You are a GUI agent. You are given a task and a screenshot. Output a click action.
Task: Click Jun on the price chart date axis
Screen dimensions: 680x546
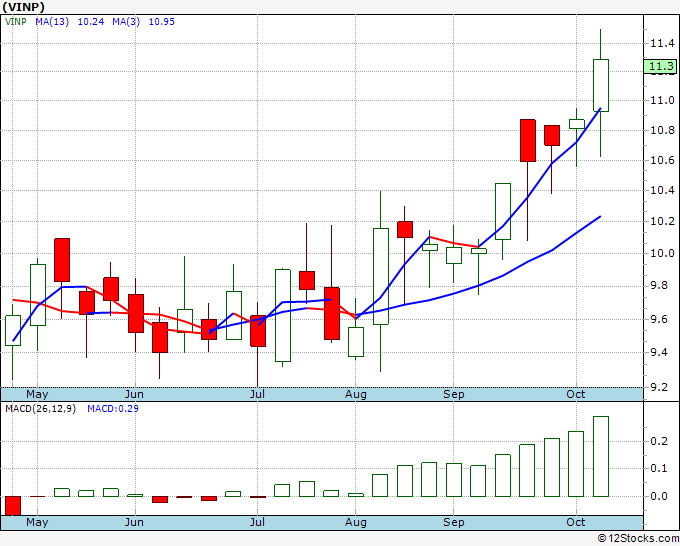pos(134,394)
